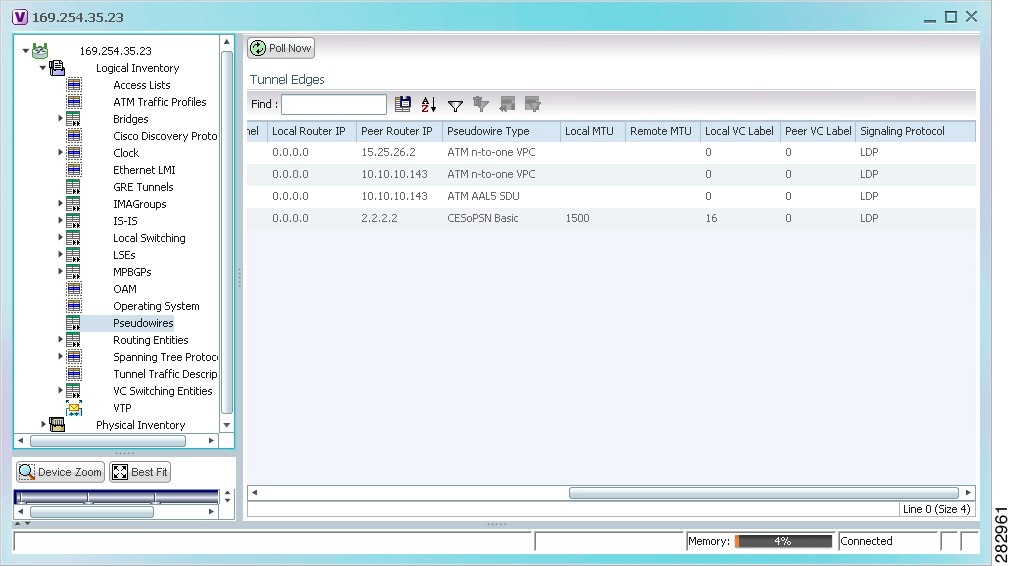The image size is (1012, 566).
Task: Click the OAM tree icon
Action: click(74, 288)
